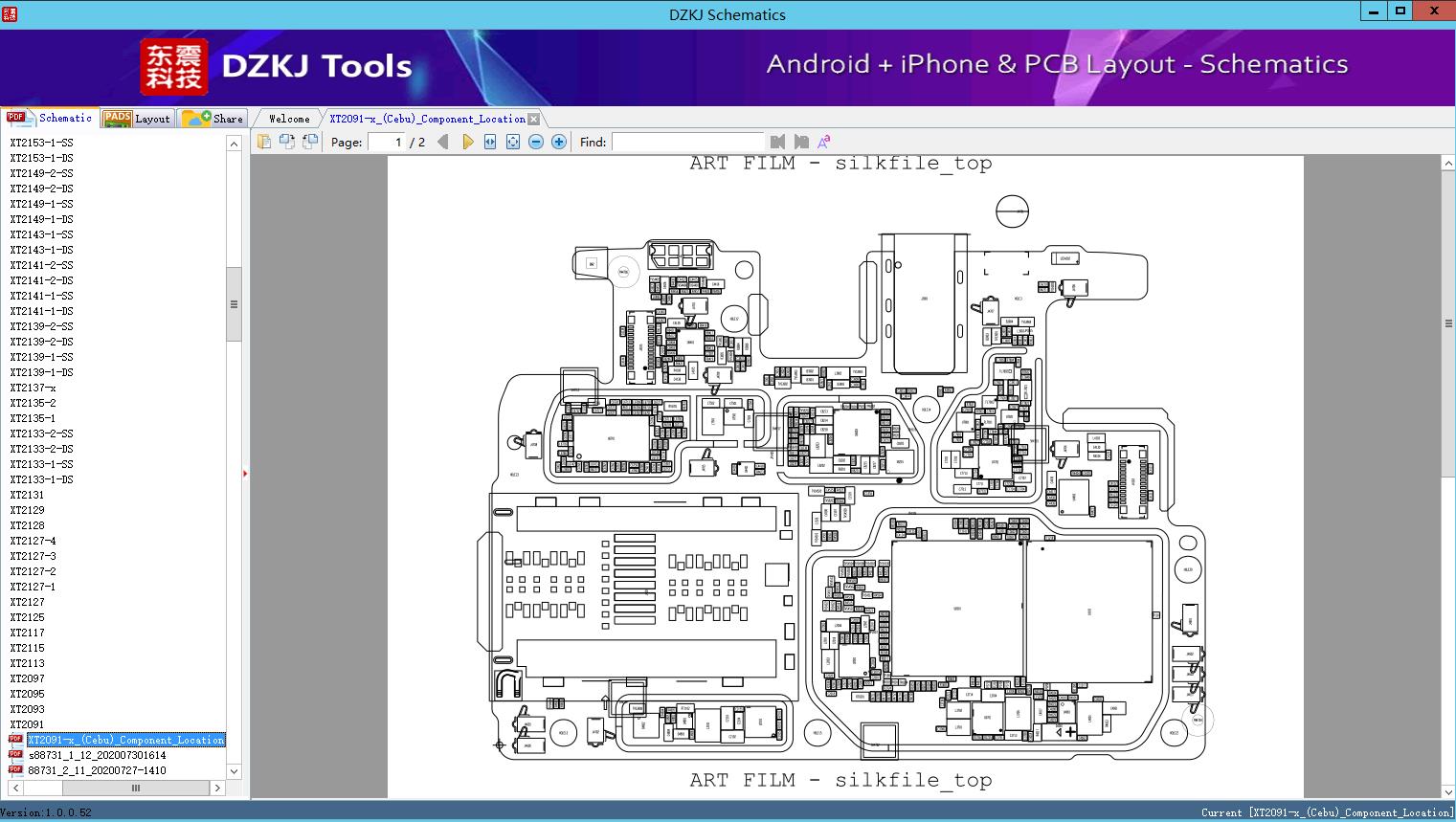Go to the previous page
Screen dimensions: 1456x822
(x=443, y=142)
